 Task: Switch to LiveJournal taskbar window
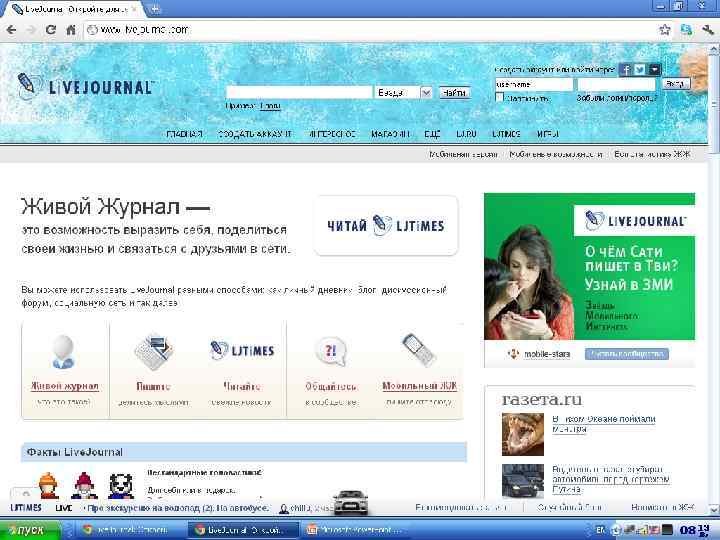tap(243, 530)
